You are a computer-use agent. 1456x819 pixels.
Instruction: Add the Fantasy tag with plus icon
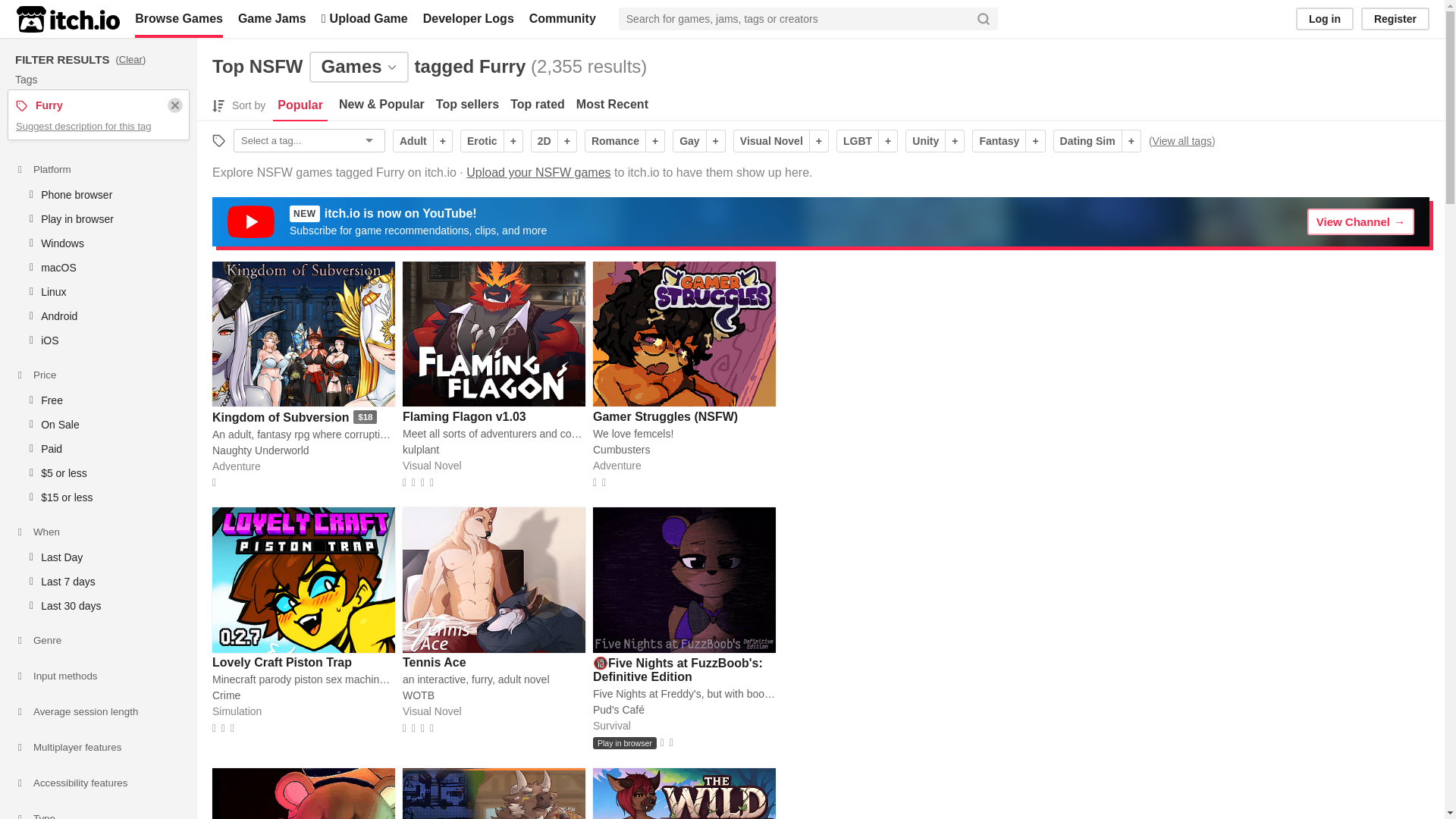point(1036,141)
